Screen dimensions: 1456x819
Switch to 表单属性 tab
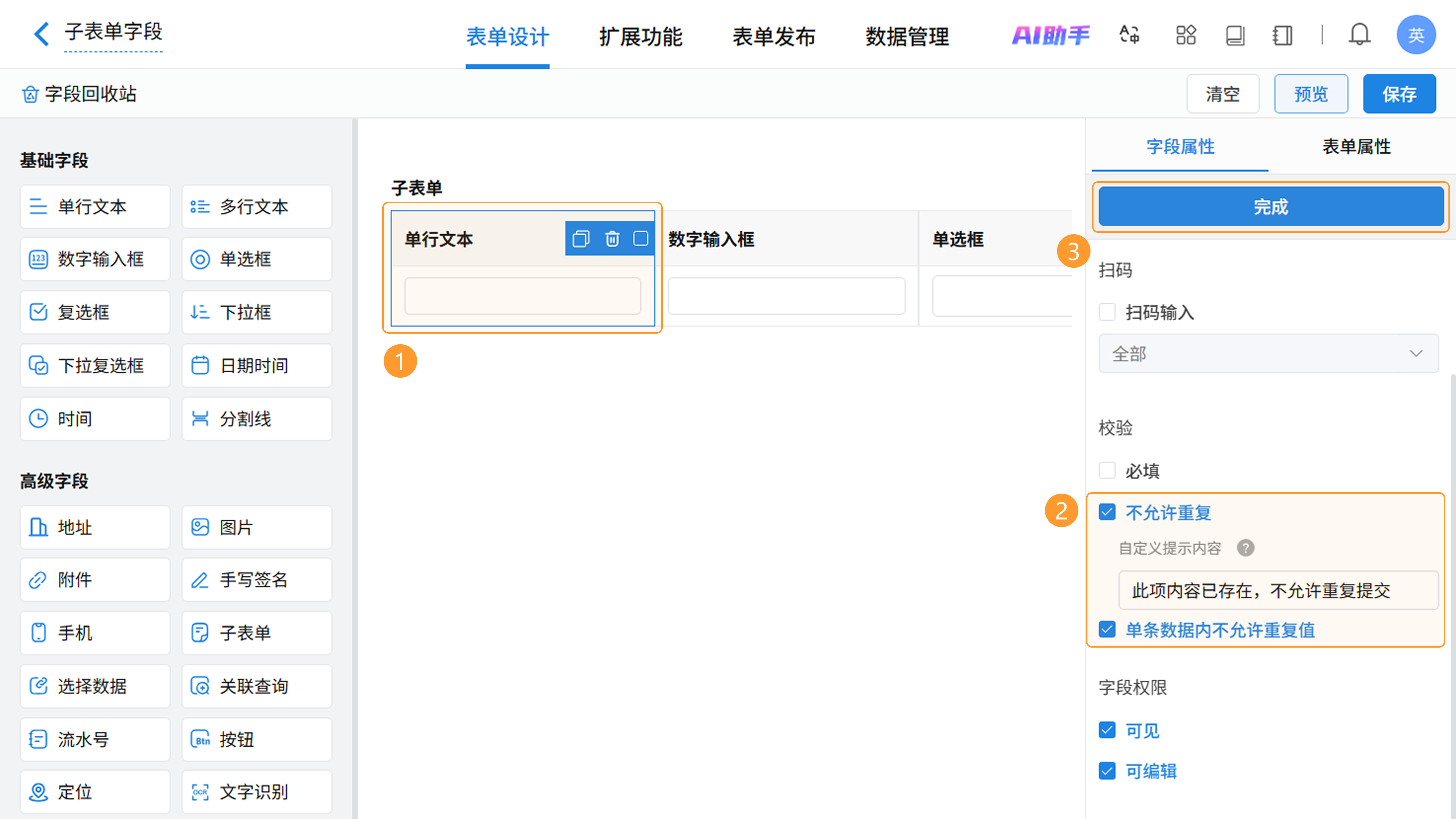pos(1356,147)
